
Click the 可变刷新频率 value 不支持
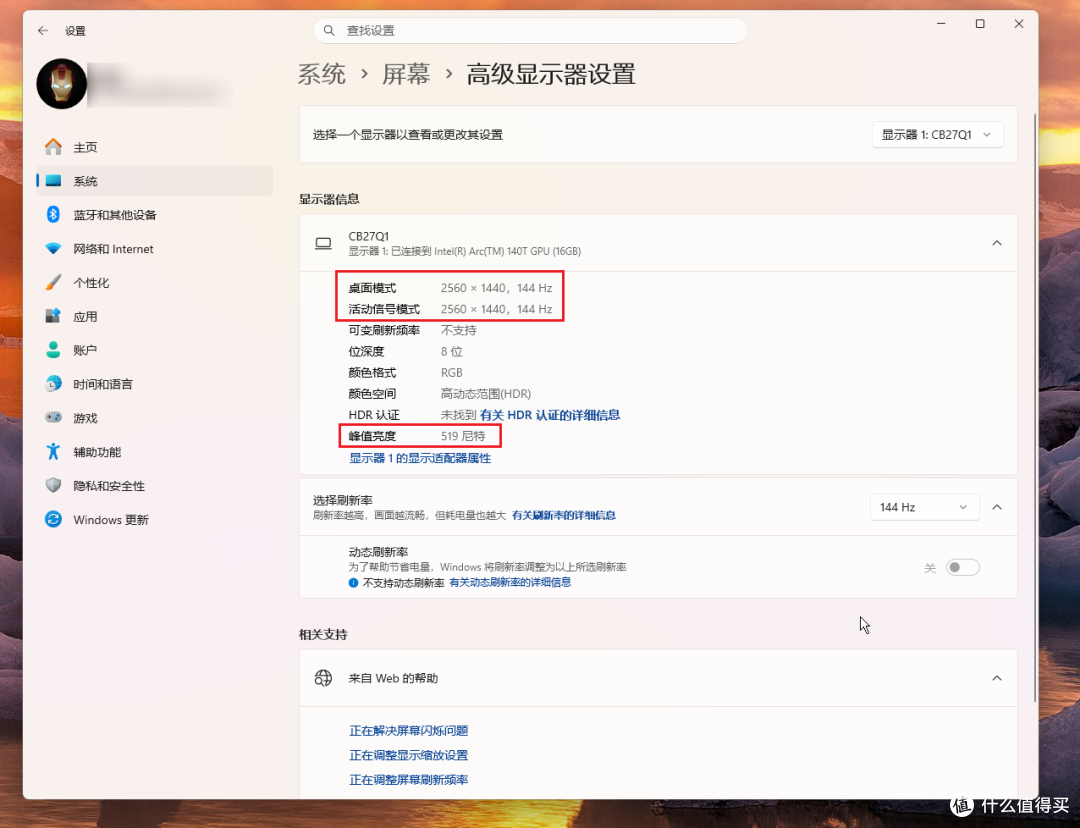coord(458,330)
